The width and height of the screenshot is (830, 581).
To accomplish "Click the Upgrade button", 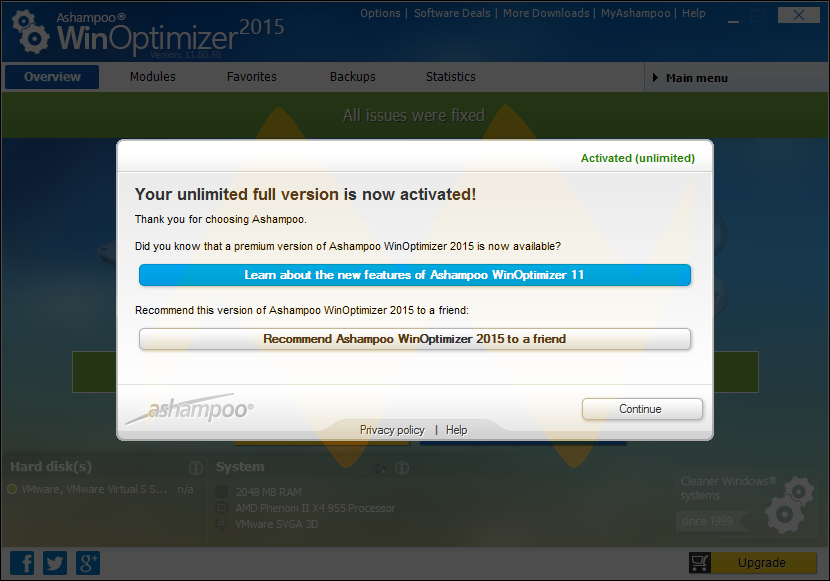I will (x=762, y=562).
